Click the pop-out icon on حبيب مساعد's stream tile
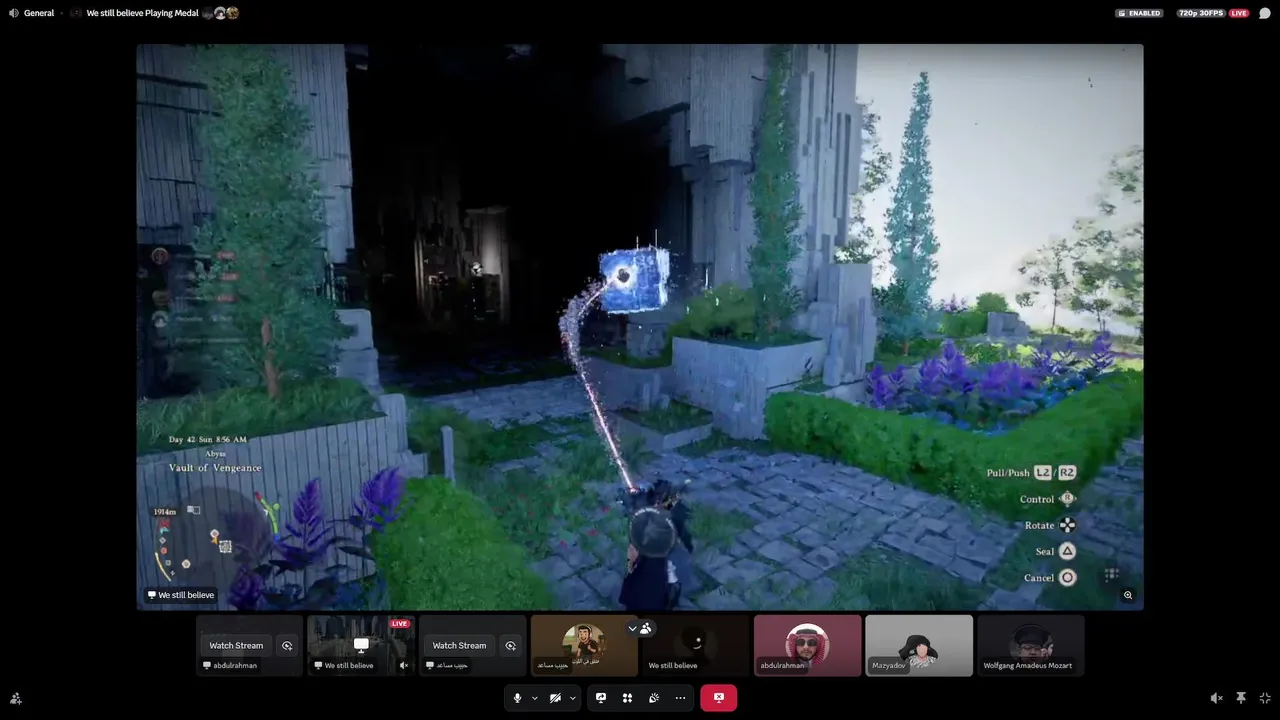The height and width of the screenshot is (720, 1280). click(x=510, y=645)
